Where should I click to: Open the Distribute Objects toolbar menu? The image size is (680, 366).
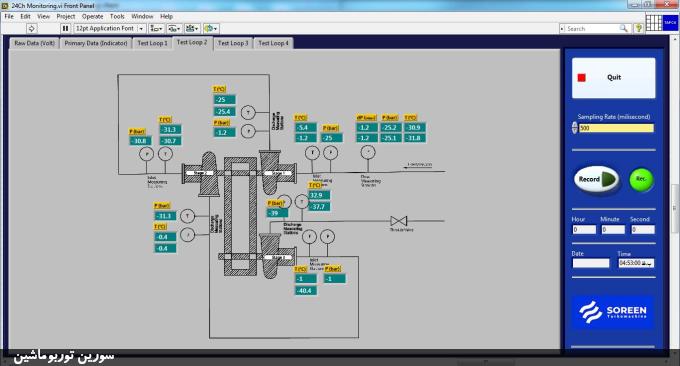tap(174, 29)
